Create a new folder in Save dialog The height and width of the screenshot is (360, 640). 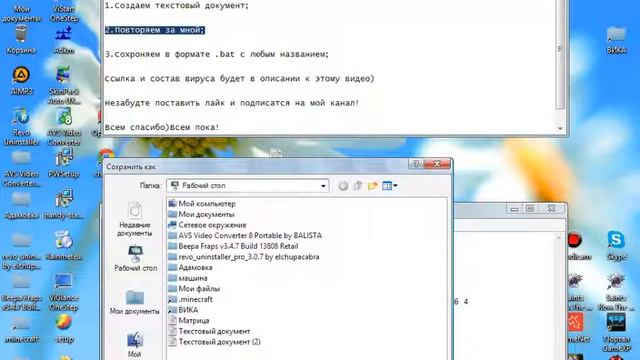click(x=372, y=186)
